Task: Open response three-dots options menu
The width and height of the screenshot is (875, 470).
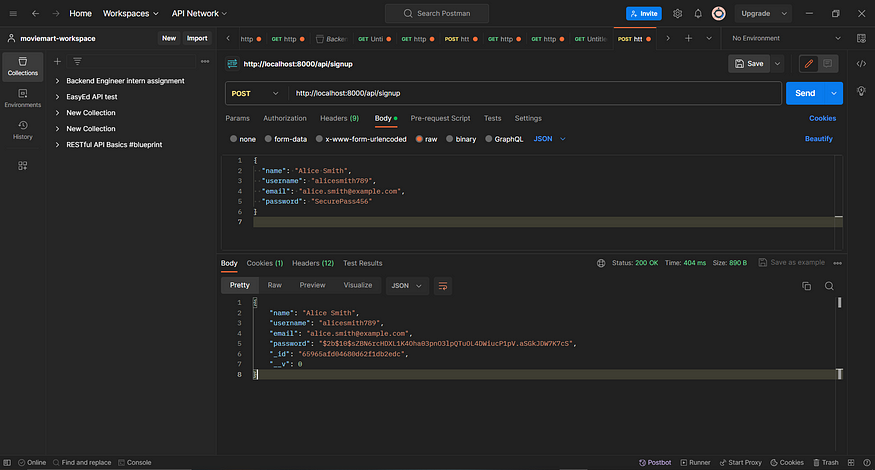Action: click(x=838, y=263)
